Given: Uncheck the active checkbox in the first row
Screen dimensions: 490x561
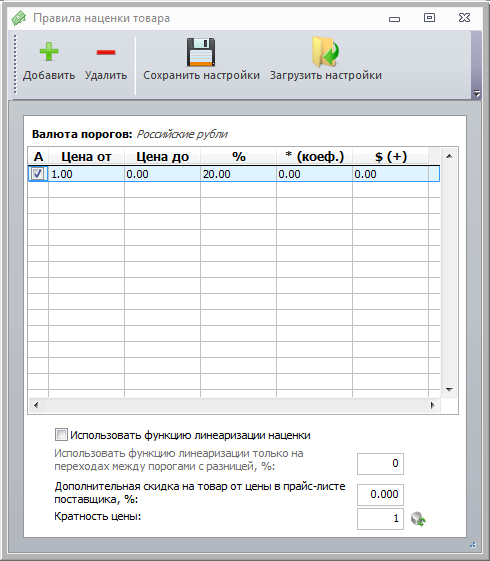Looking at the screenshot, I should click(x=38, y=174).
